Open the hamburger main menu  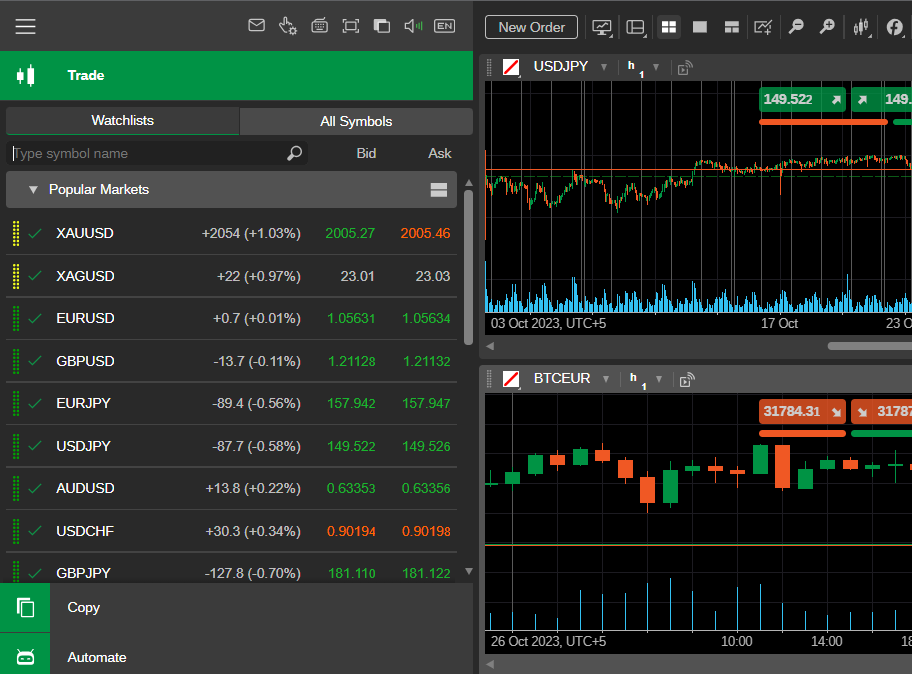25,27
